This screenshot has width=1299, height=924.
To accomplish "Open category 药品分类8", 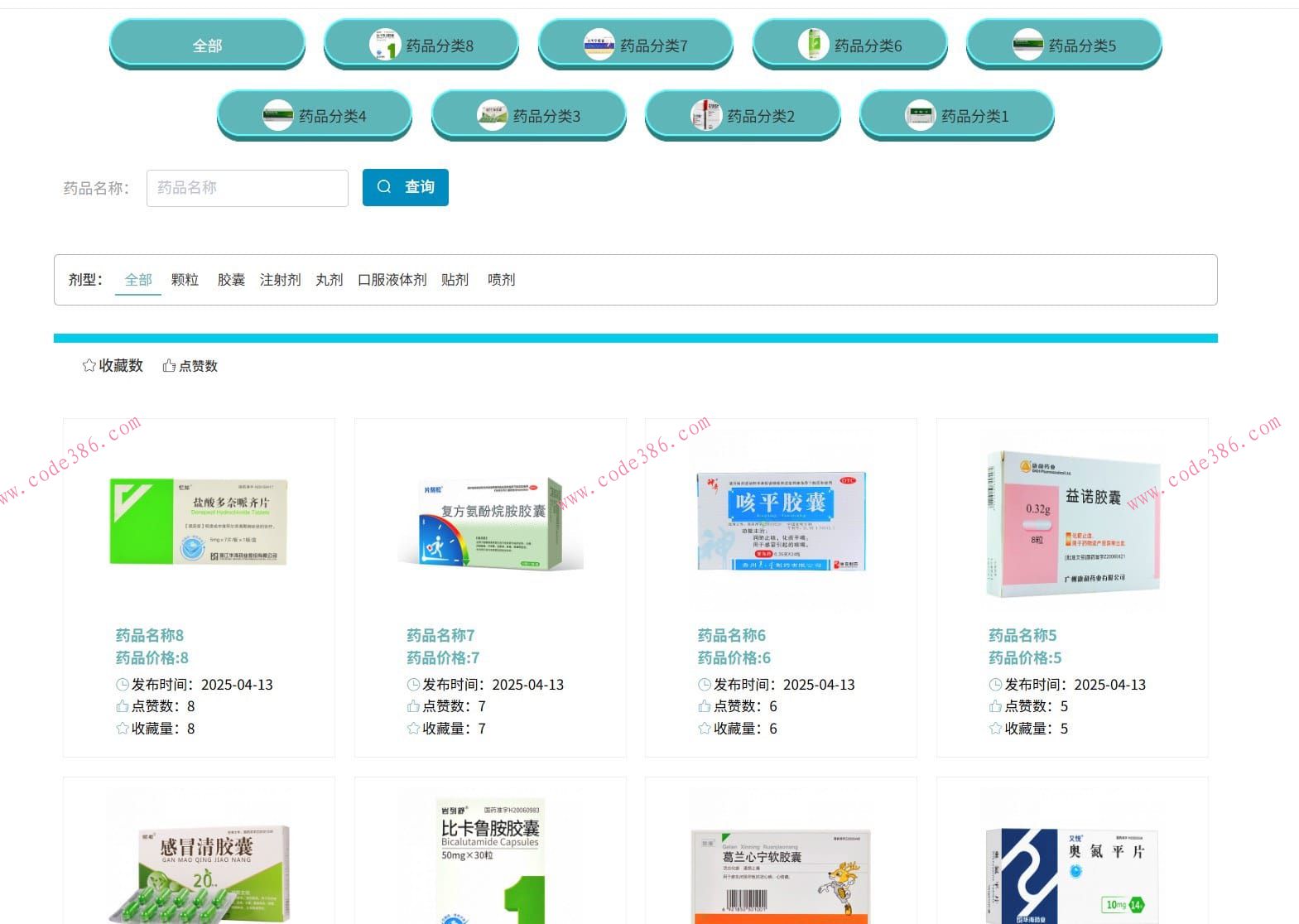I will (x=421, y=45).
